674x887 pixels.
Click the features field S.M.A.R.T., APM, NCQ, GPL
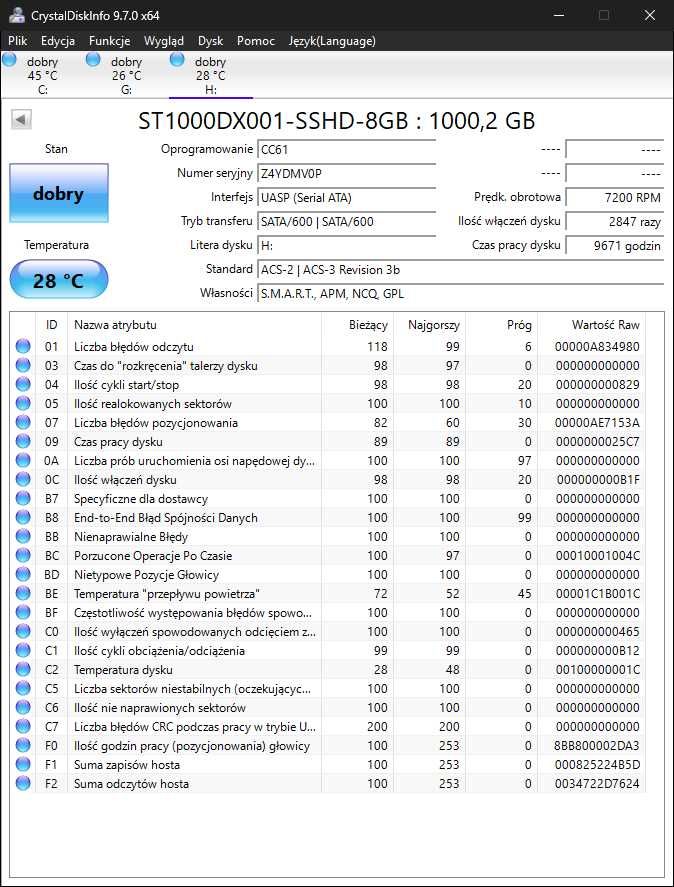[x=461, y=294]
